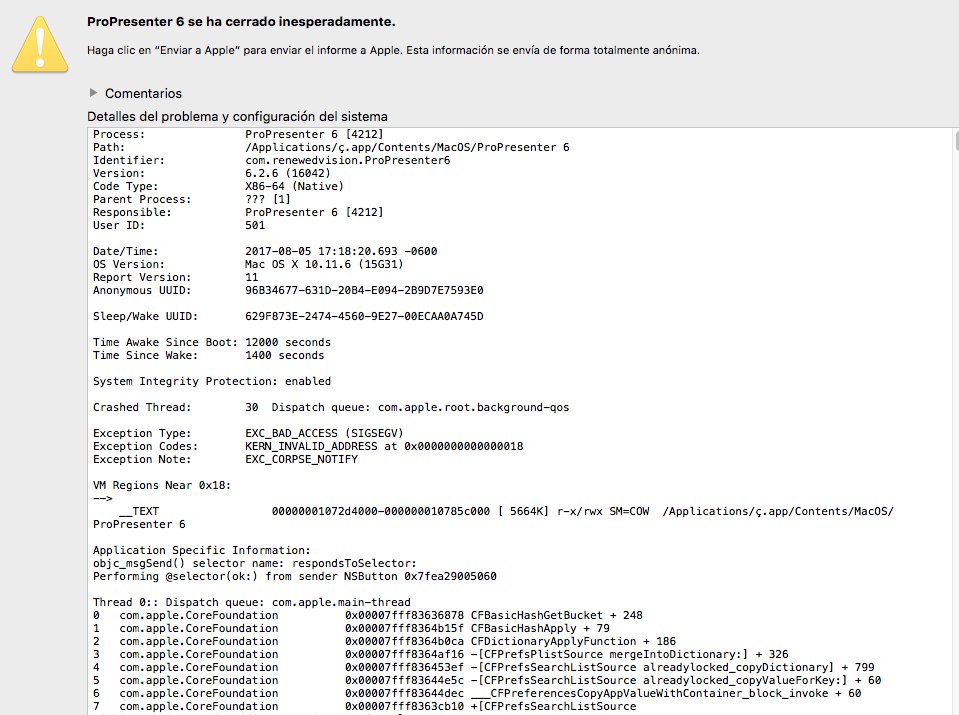Click stack frame 3 CFPrefsPlistSource mergeIntoDictionary
Screen dimensions: 959x715
pyautogui.click(x=440, y=654)
